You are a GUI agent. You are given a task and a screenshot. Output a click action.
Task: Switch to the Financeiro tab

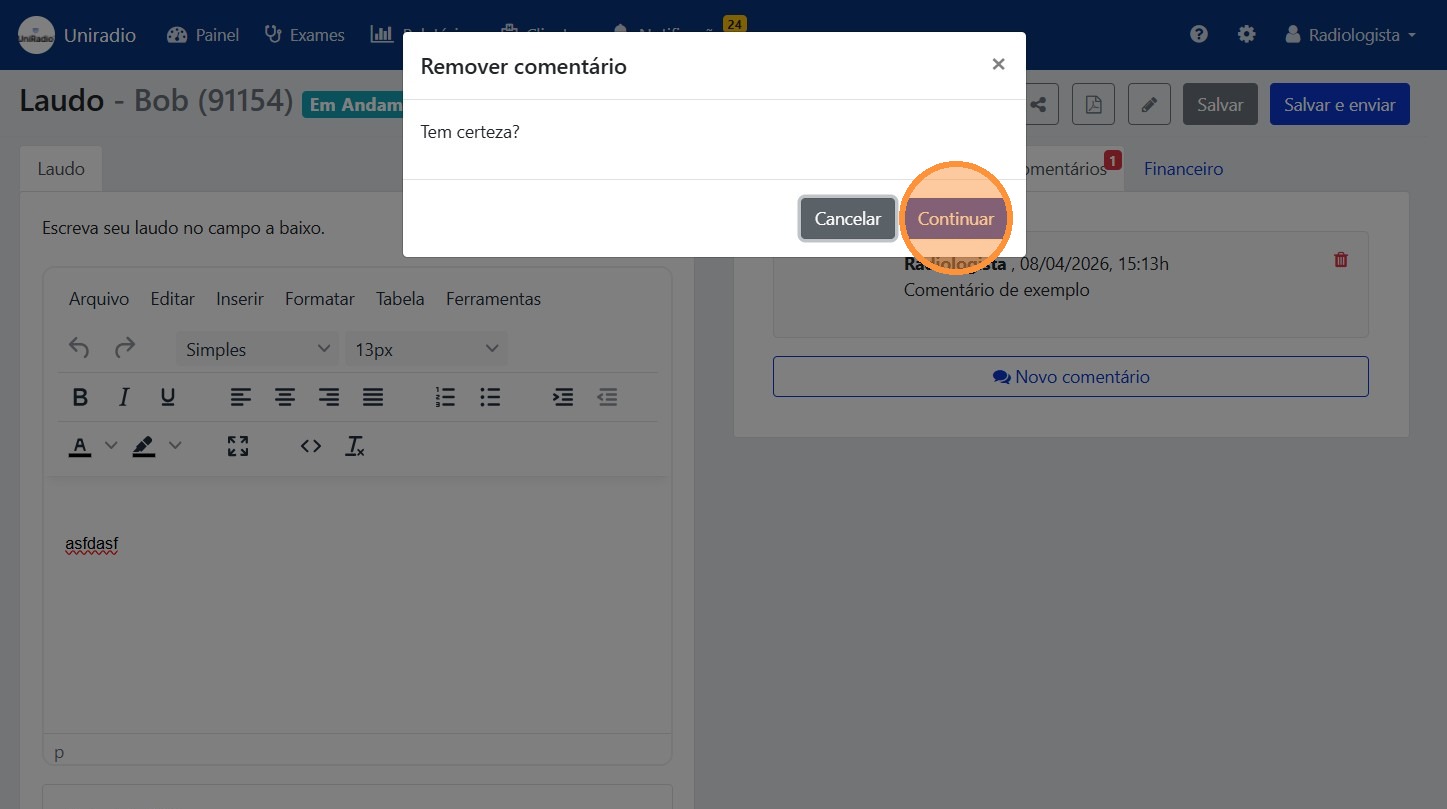tap(1183, 168)
